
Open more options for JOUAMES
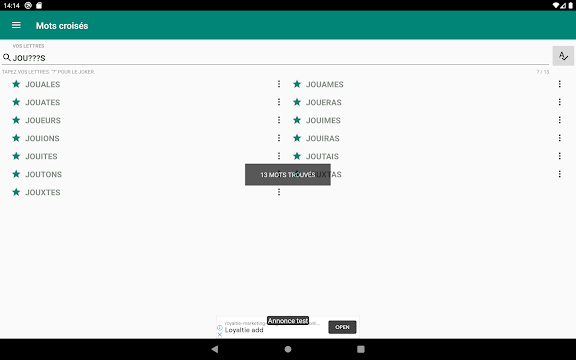559,84
